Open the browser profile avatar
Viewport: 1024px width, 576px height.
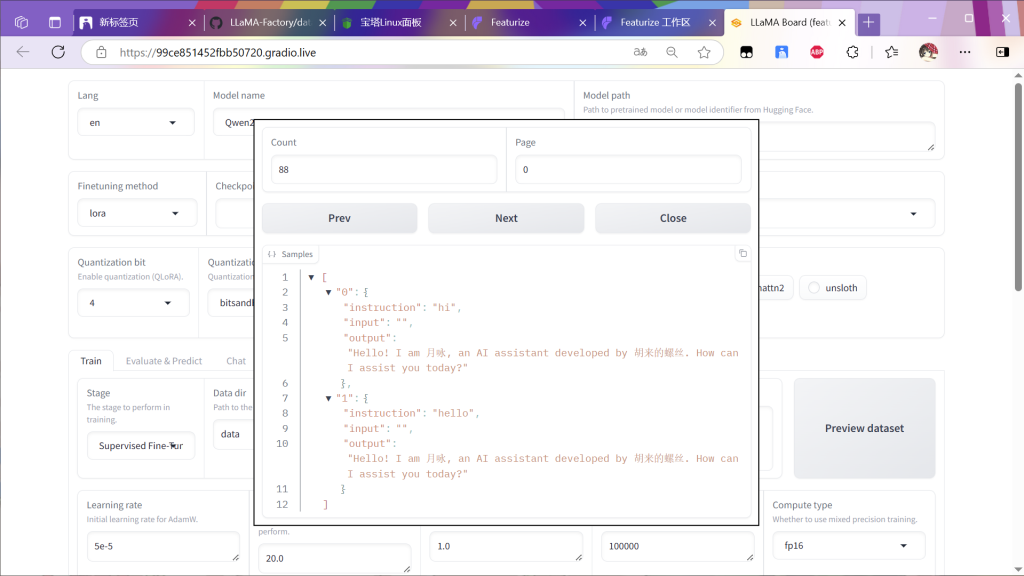tap(928, 52)
